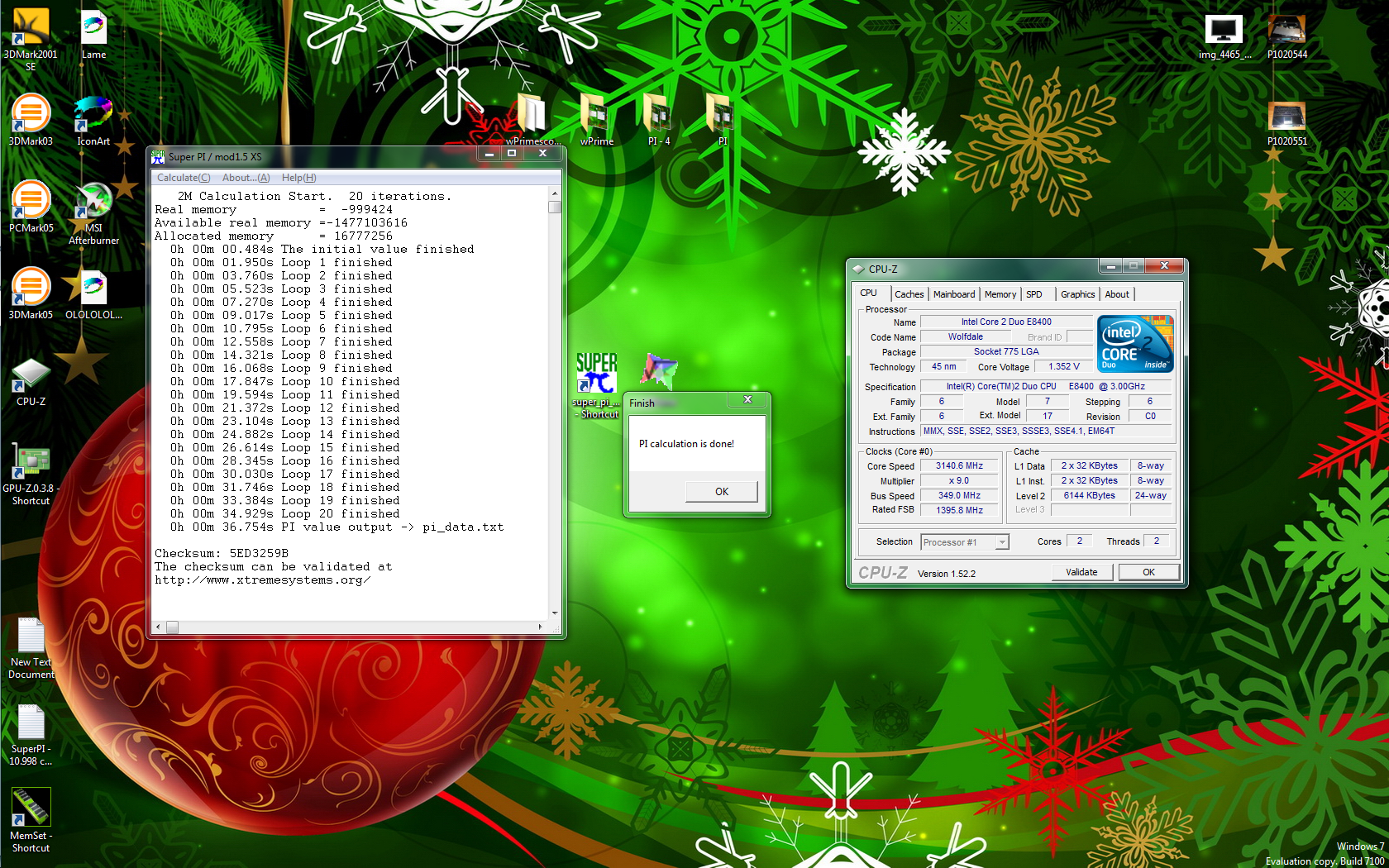Select the OLOLOLOL desktop file icon
Screen dimensions: 1389x868
[93, 293]
